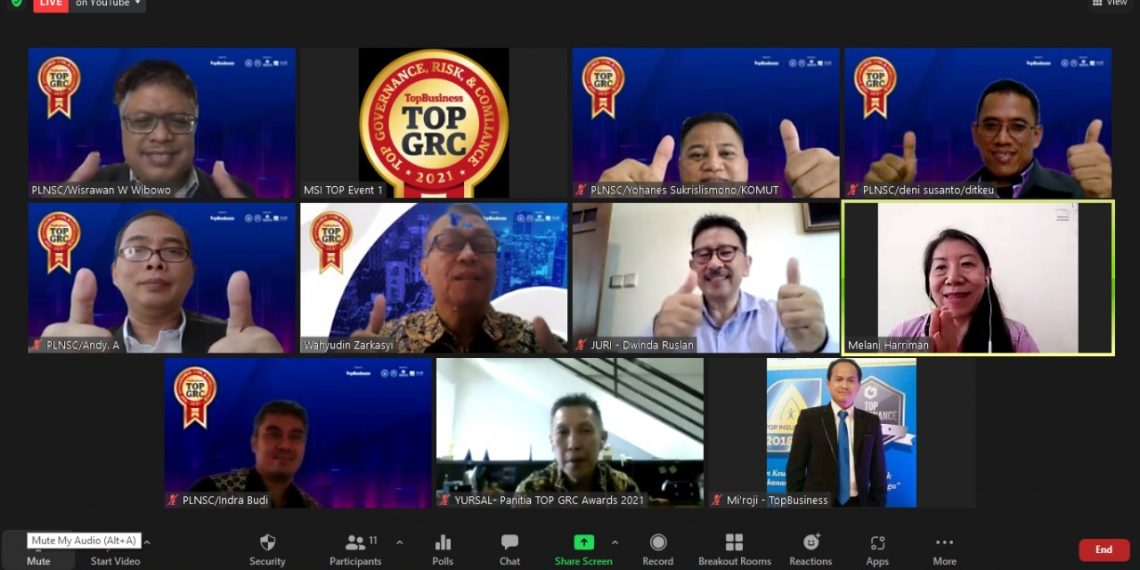Open the Chat panel
Screen dimensions: 1140x570
tap(510, 551)
